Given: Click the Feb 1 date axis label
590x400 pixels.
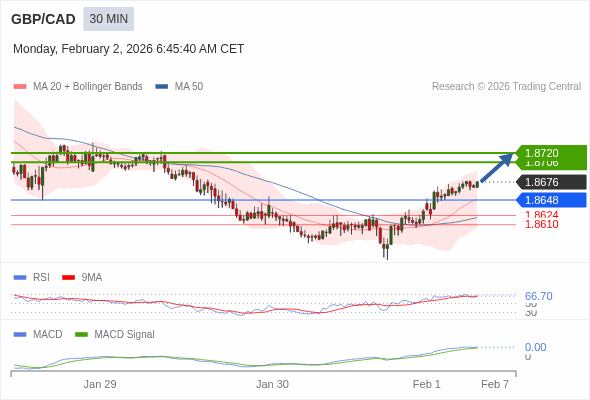Looking at the screenshot, I should coord(426,384).
